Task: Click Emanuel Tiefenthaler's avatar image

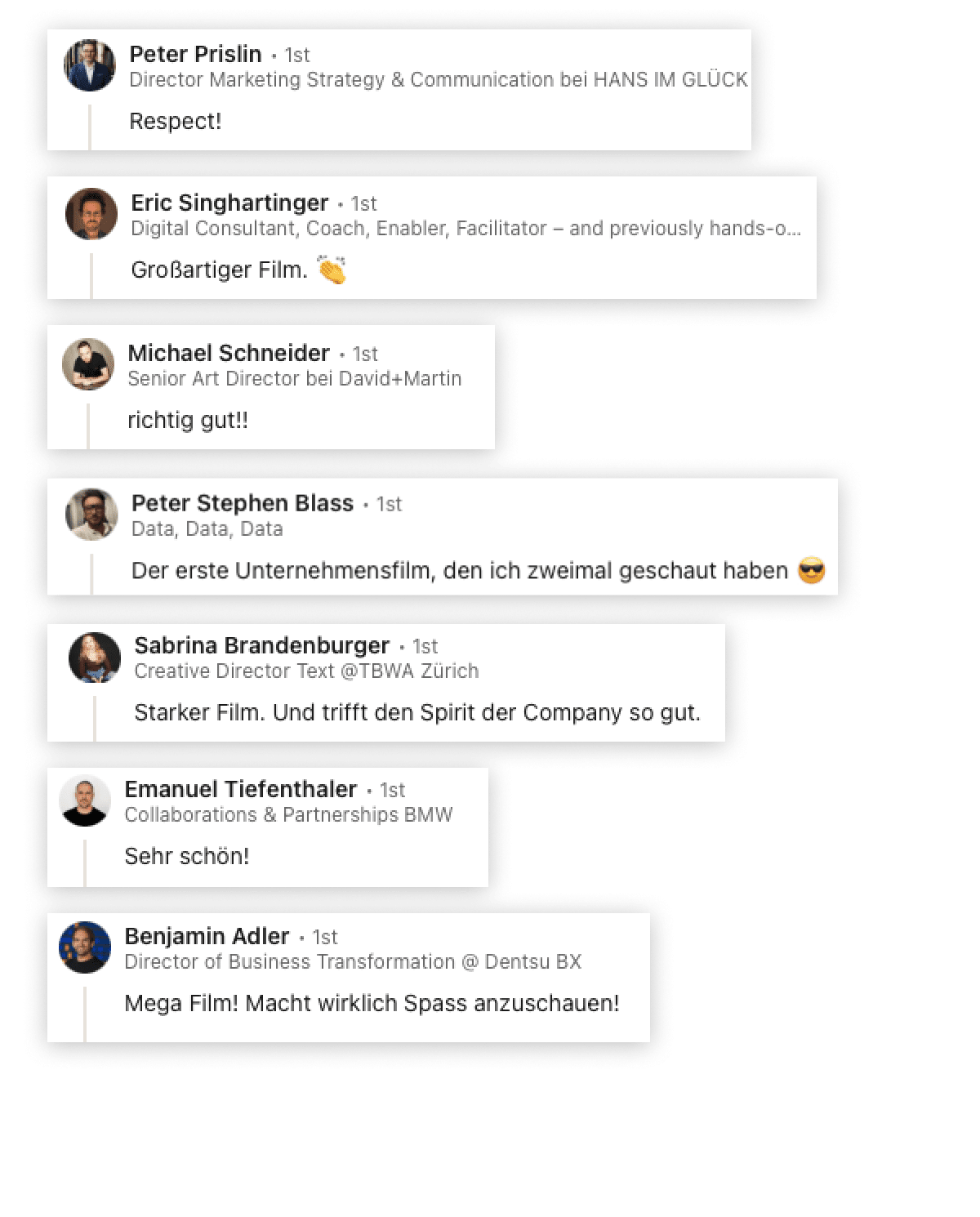Action: [x=85, y=800]
